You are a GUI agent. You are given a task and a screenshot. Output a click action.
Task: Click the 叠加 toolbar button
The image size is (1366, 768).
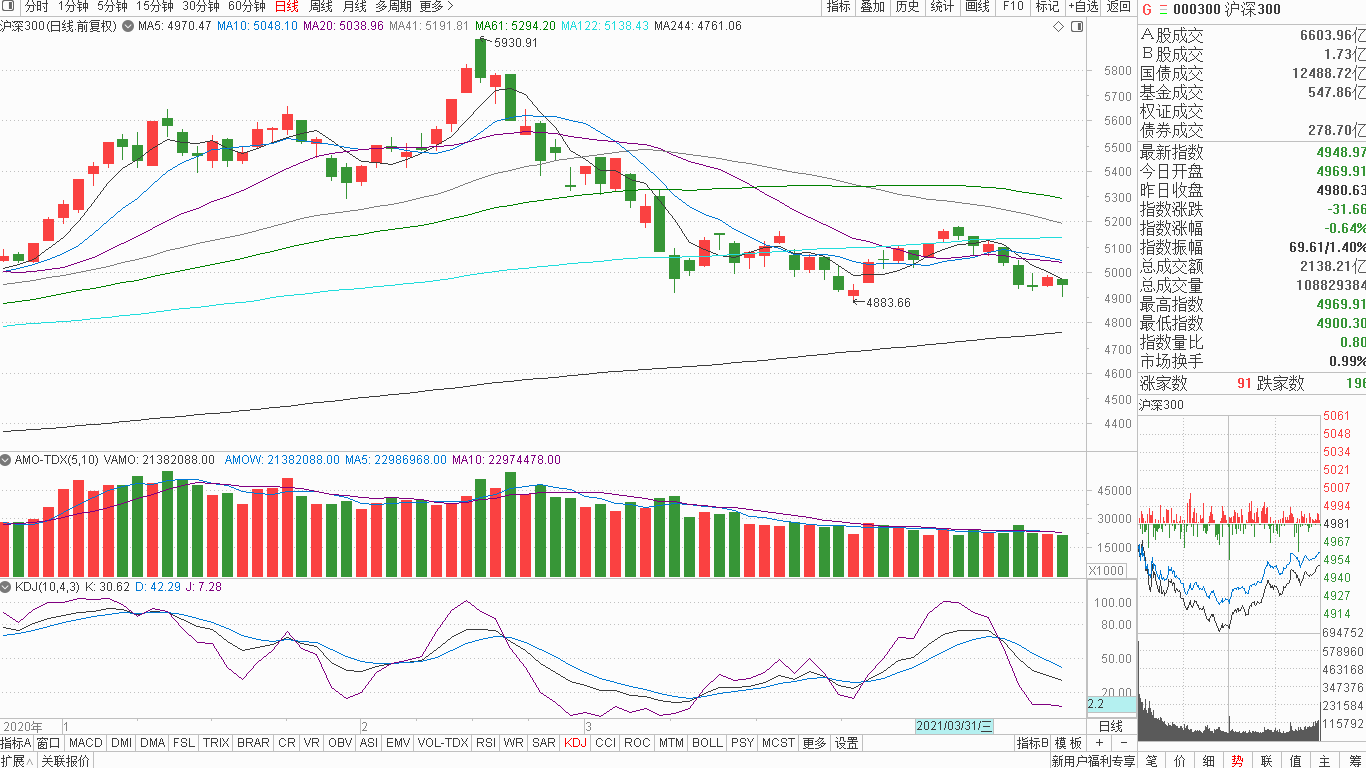point(872,7)
